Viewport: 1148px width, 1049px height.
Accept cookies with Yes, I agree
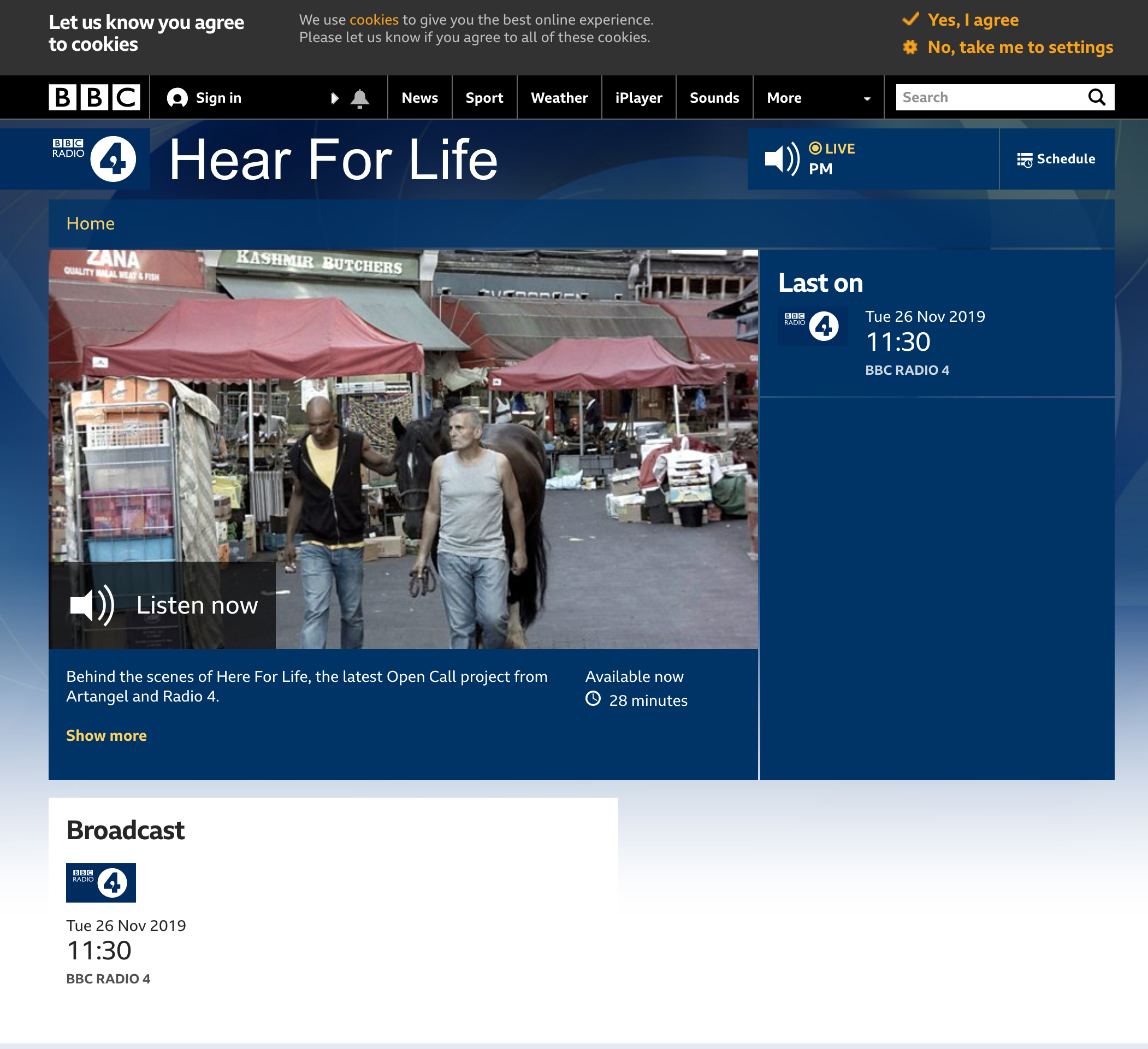click(x=961, y=20)
